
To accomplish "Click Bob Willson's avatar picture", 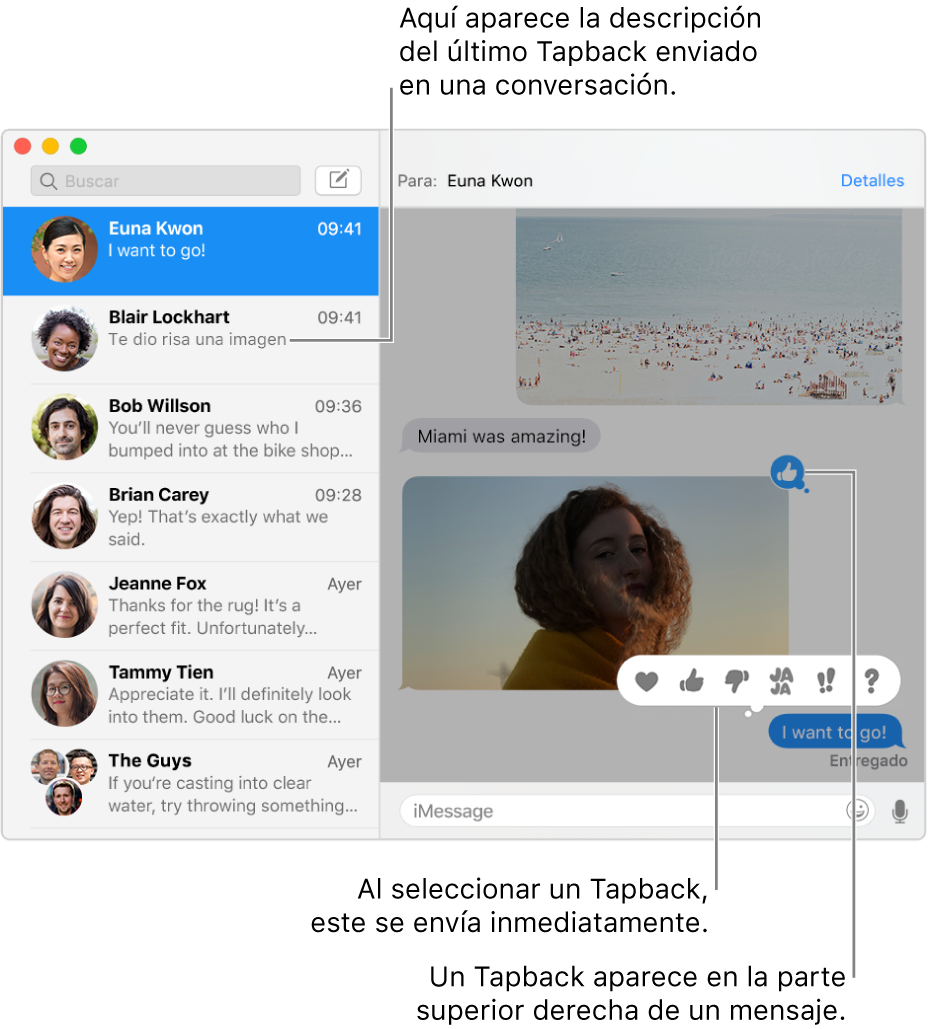I will coord(64,427).
